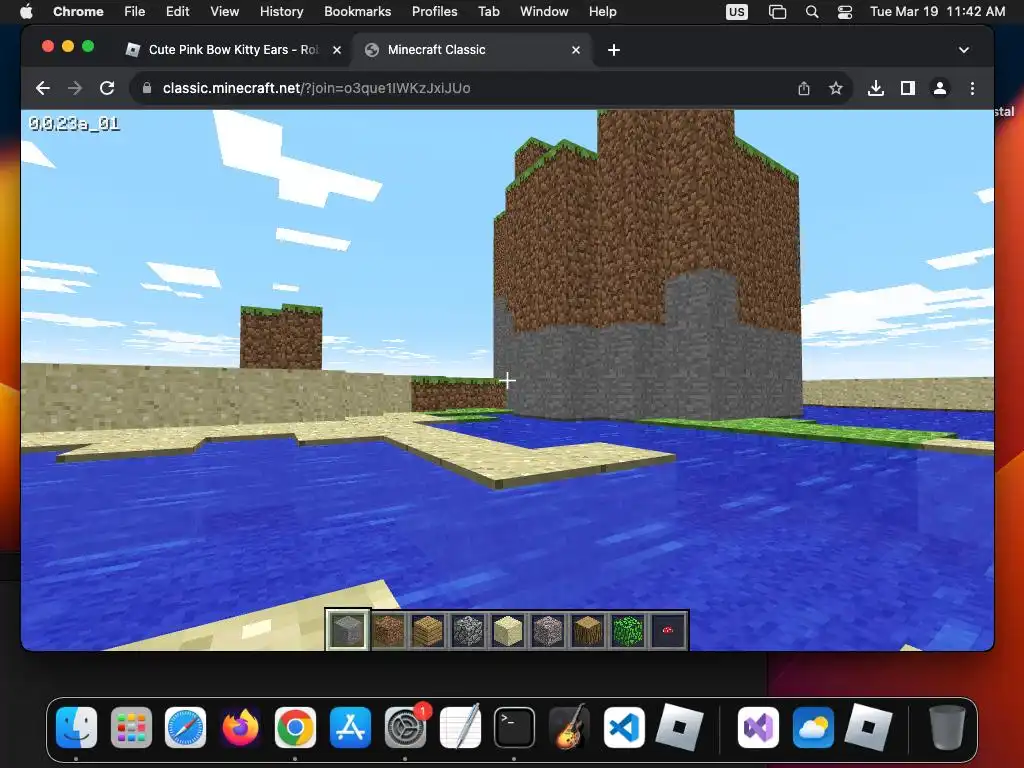Screen dimensions: 1024x768
Task: Open Spotlight search
Action: (812, 12)
